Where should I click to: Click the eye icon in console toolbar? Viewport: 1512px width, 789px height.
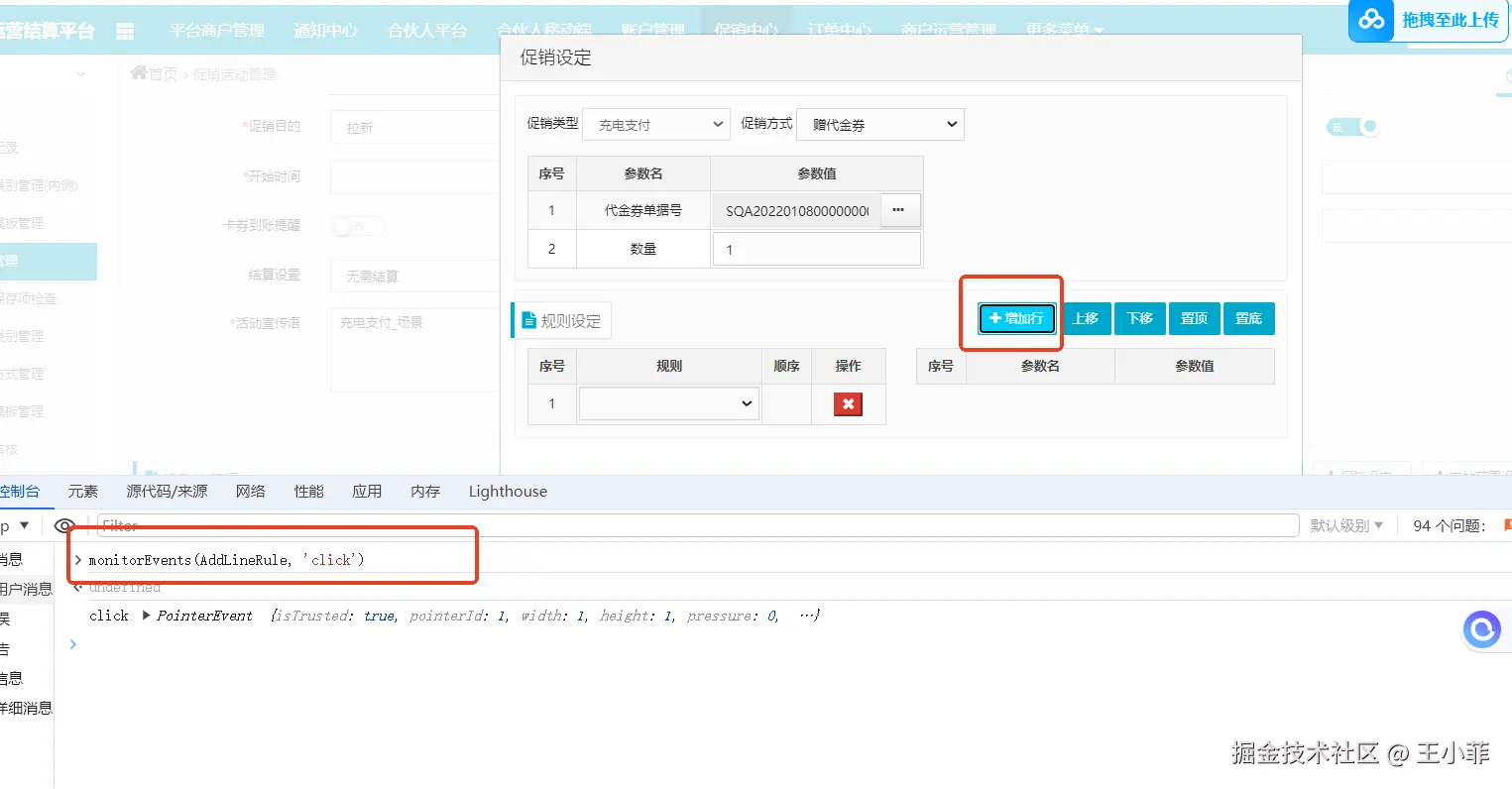[65, 525]
